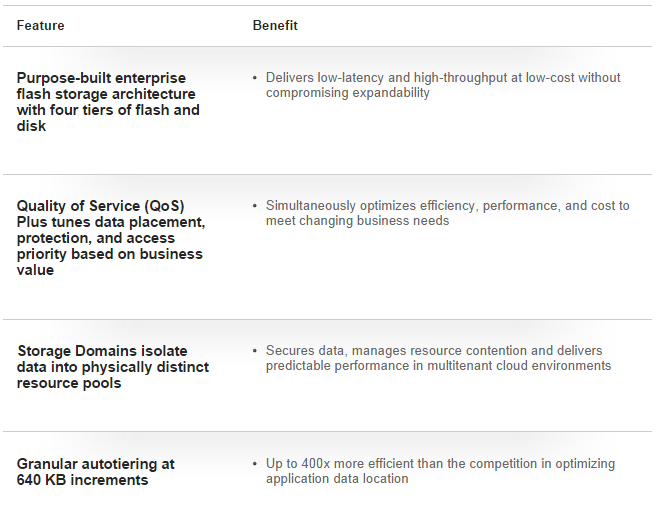Click the words 'resource pools' in Storage Domains row
Screen dimensions: 657x520
[x=69, y=383]
